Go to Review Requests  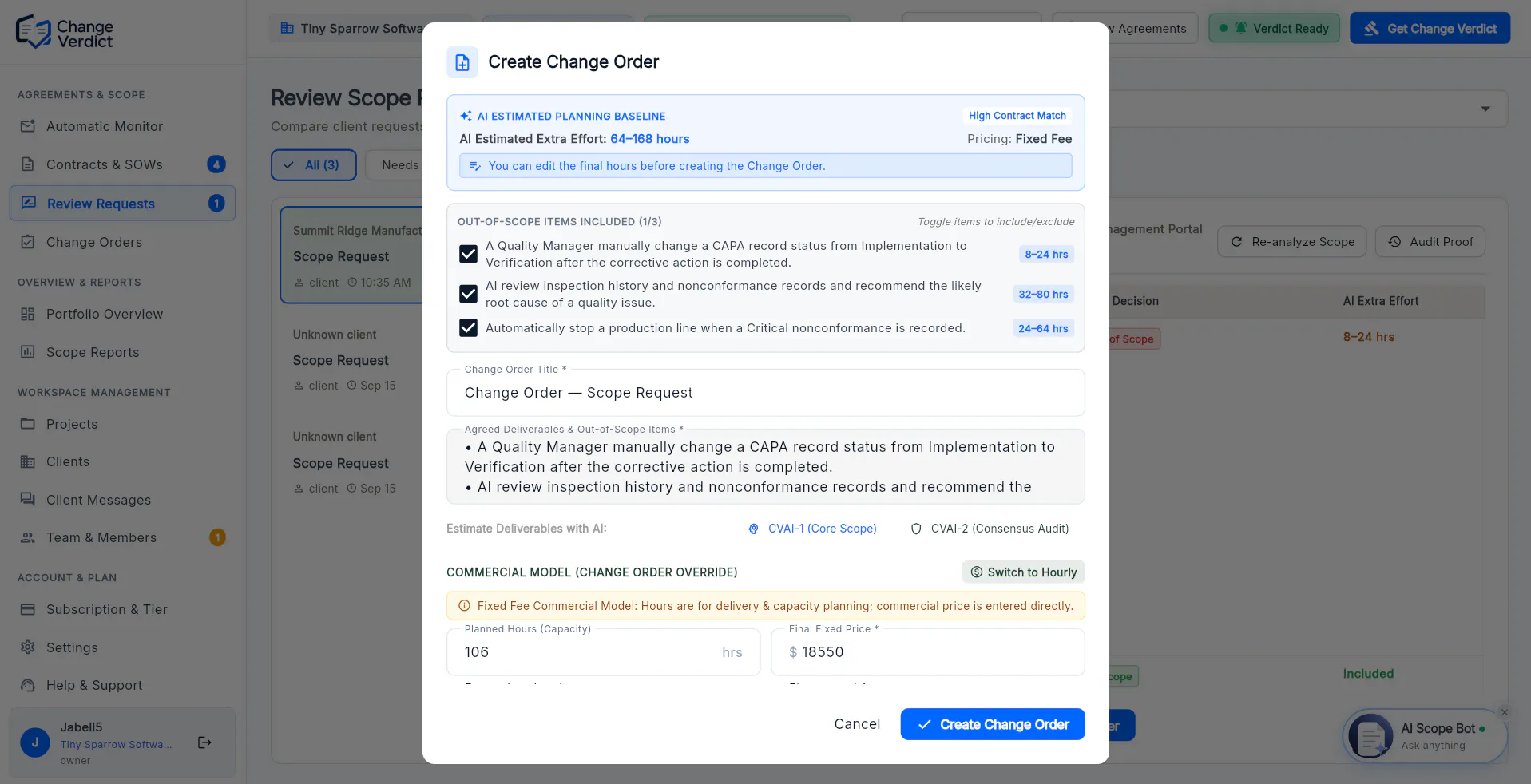[122, 204]
